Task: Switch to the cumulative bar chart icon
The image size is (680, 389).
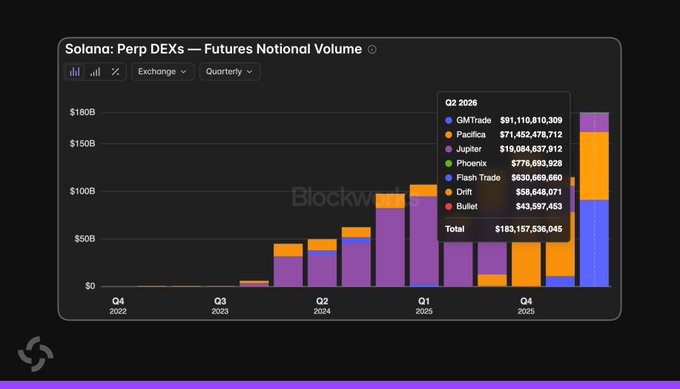Action: (x=95, y=72)
